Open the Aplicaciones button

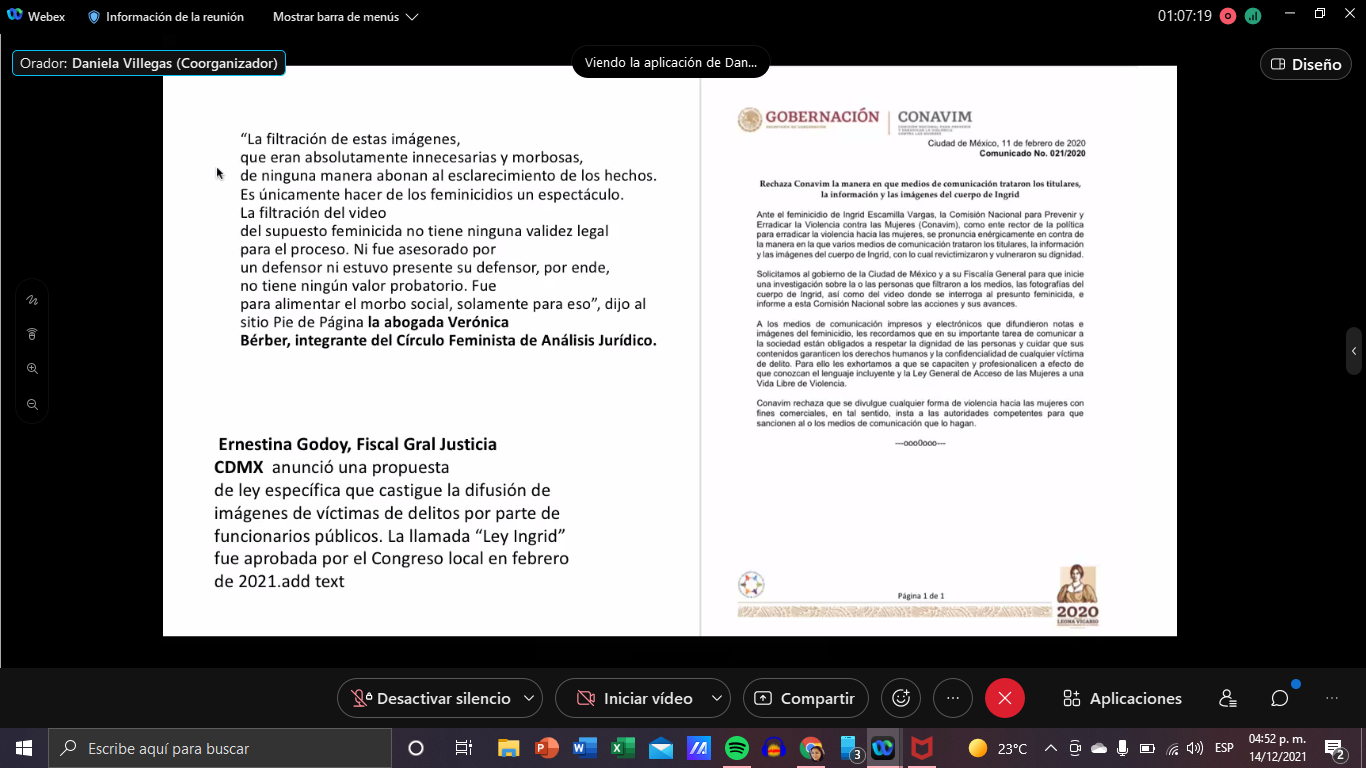coord(1122,698)
